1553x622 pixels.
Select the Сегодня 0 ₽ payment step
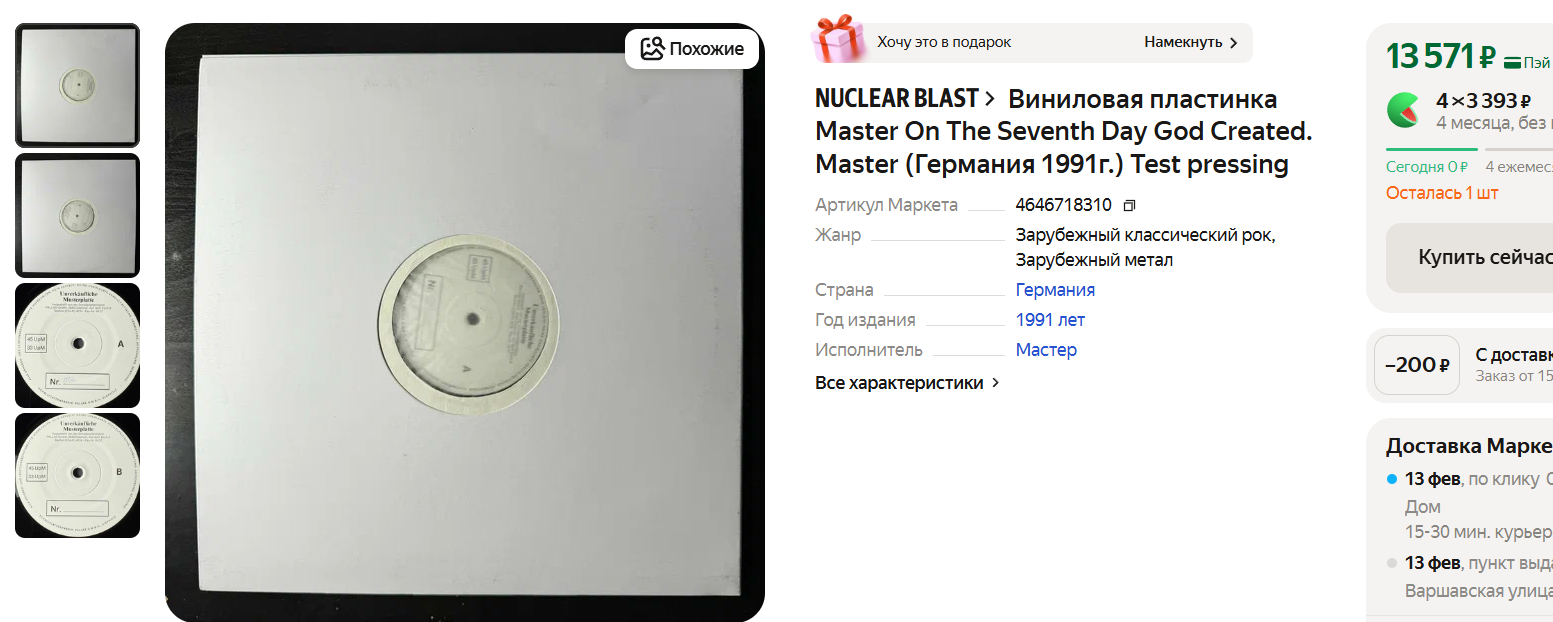coord(1426,167)
